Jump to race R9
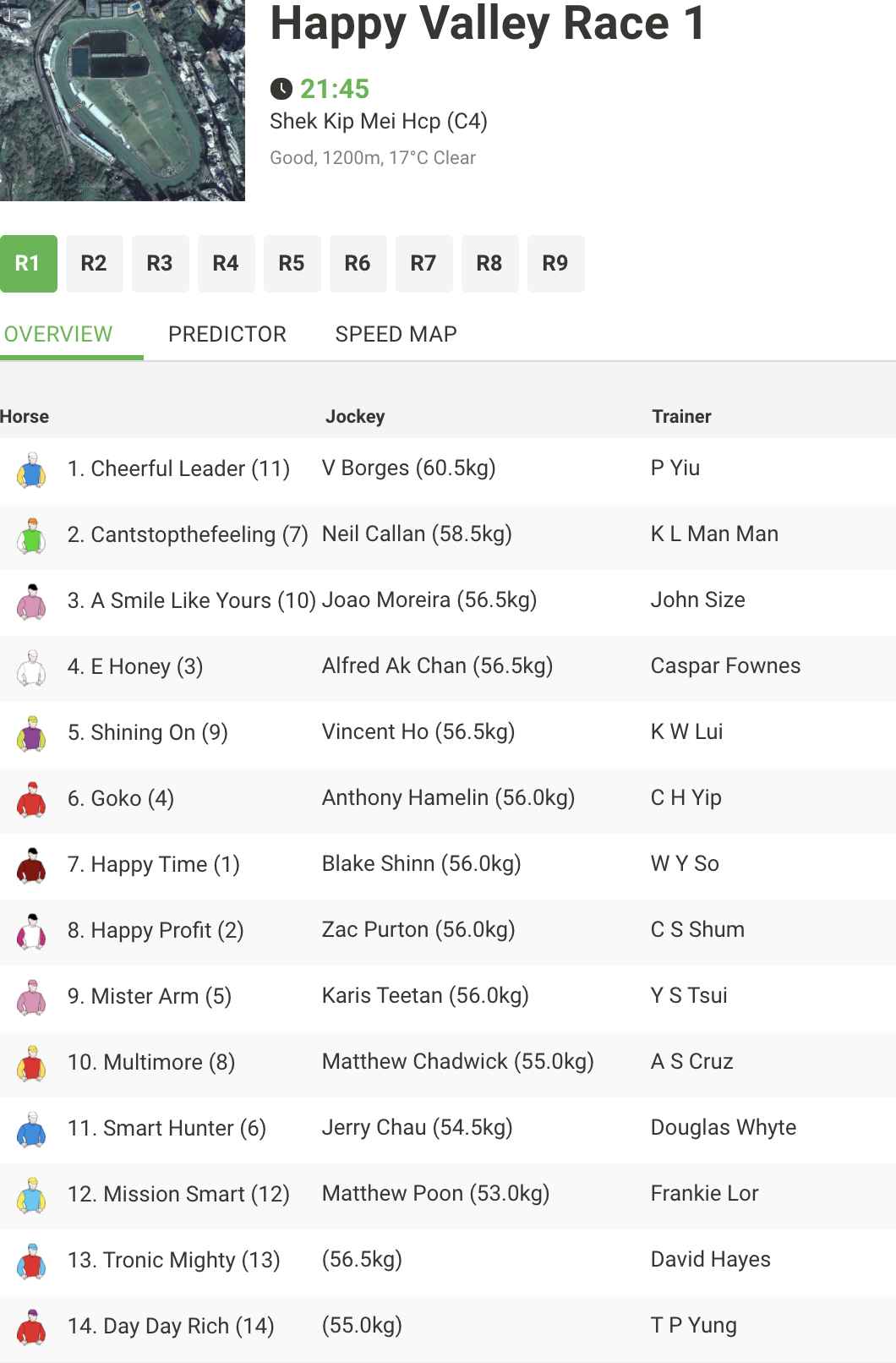Screen dimensions: 896x1363 (x=555, y=264)
